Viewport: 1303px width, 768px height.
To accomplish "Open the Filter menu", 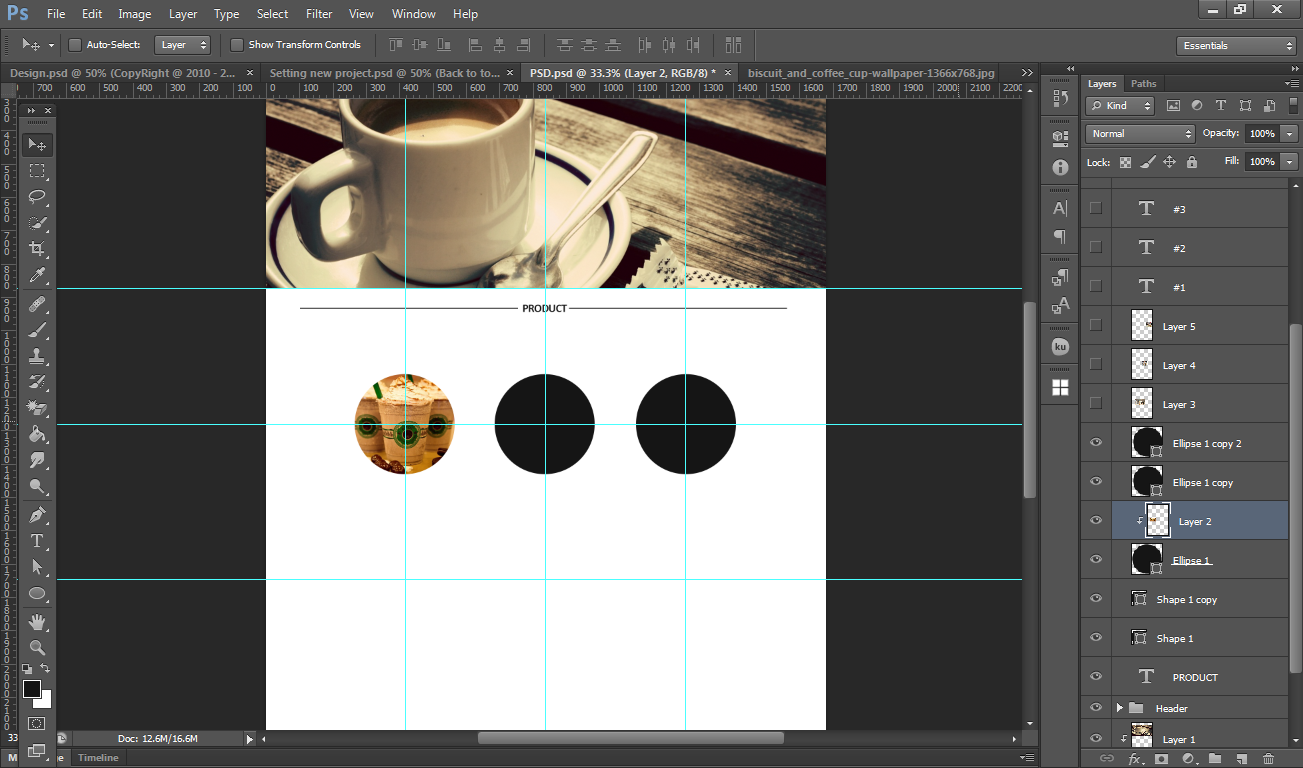I will pos(319,14).
